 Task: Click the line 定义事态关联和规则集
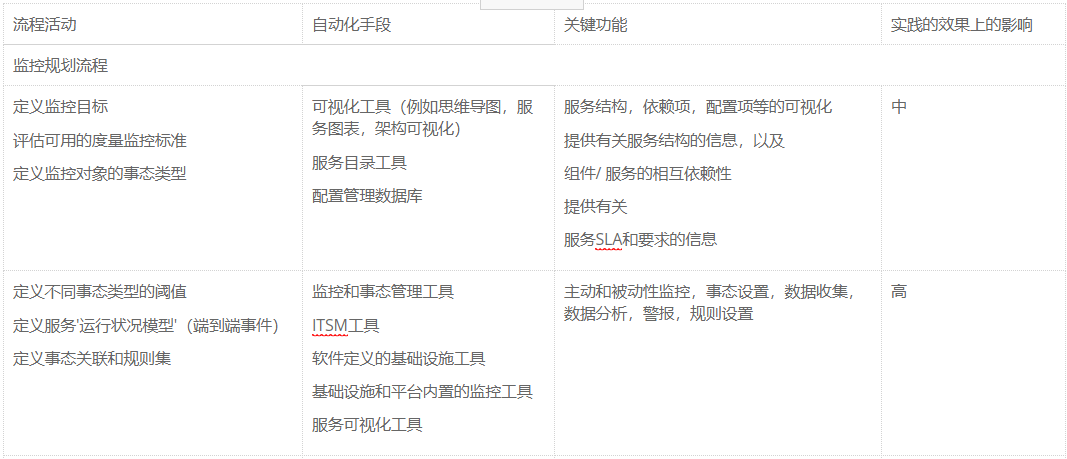tap(92, 358)
